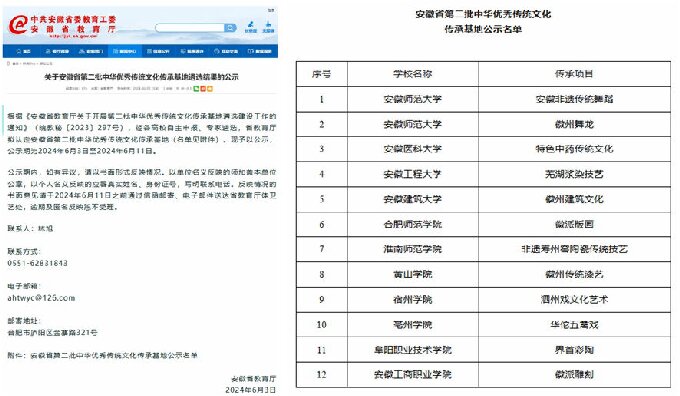Select the table row for 徽州舞龙
The width and height of the screenshot is (680, 396).
click(x=483, y=124)
